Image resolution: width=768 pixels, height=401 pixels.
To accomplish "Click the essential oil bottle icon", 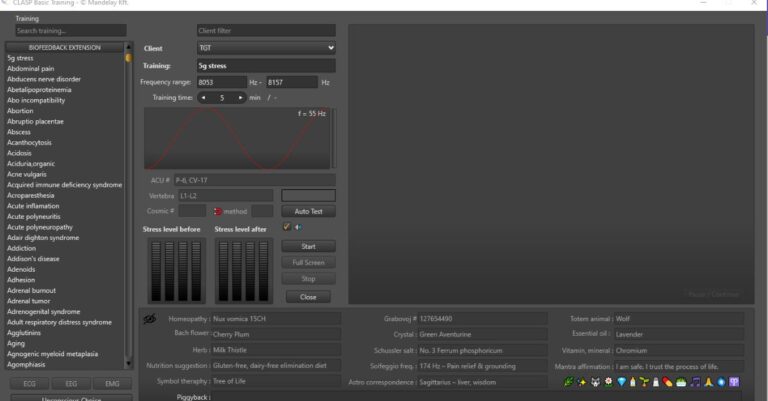I will pyautogui.click(x=633, y=382).
